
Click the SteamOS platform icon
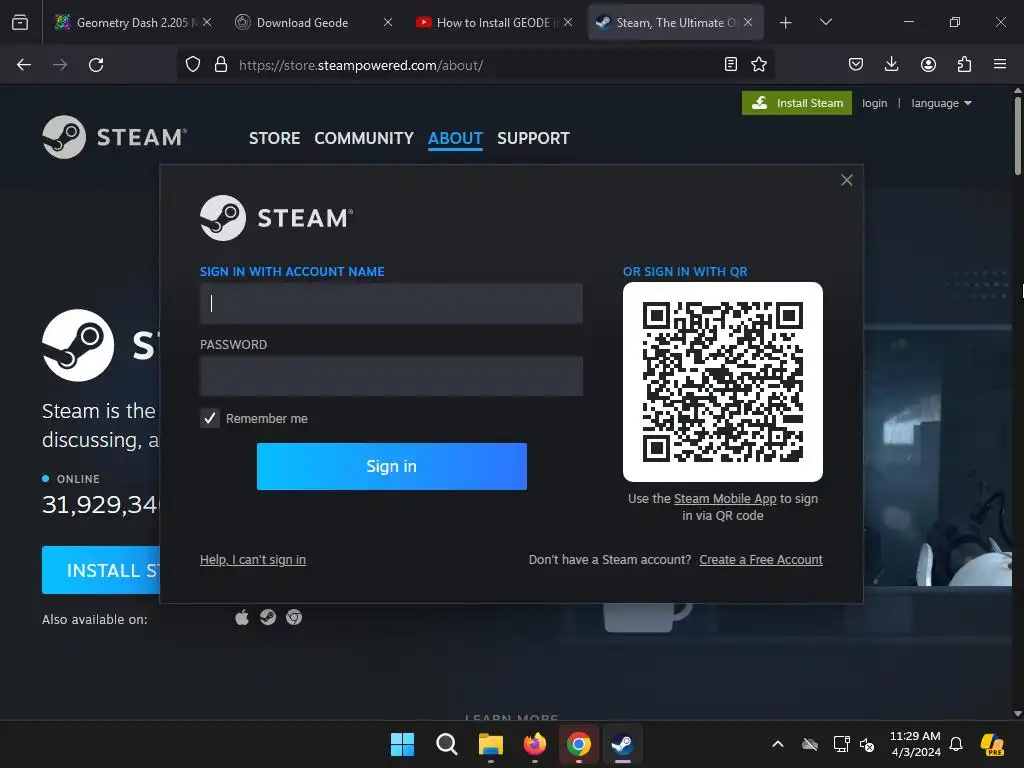(x=268, y=617)
